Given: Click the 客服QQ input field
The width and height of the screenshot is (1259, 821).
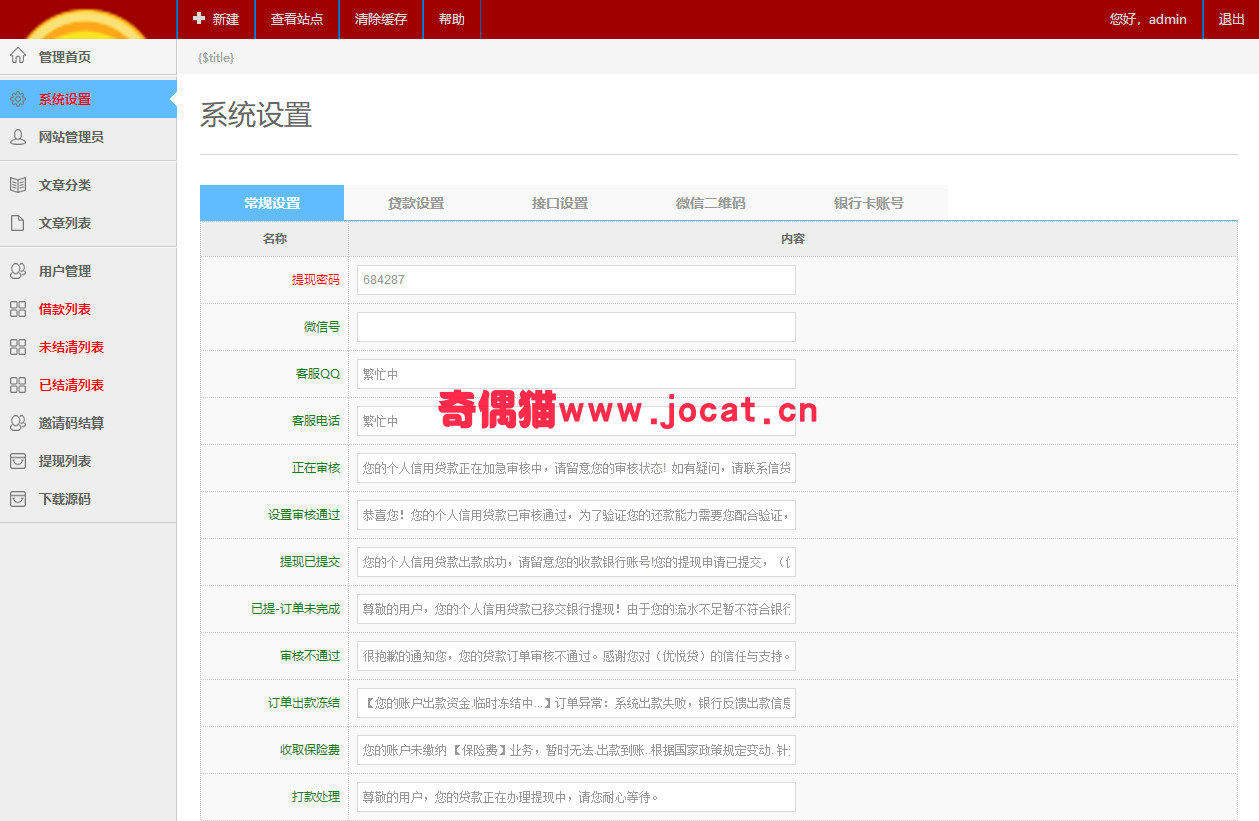Looking at the screenshot, I should [x=576, y=374].
